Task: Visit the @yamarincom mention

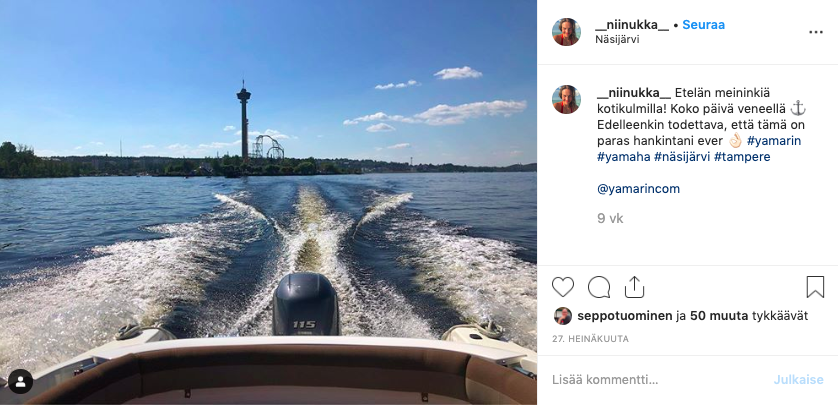Action: tap(638, 189)
